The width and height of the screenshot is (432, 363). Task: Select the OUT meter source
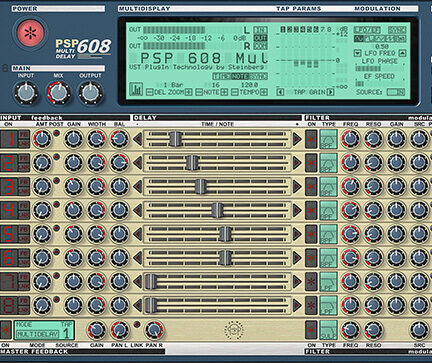tap(260, 38)
